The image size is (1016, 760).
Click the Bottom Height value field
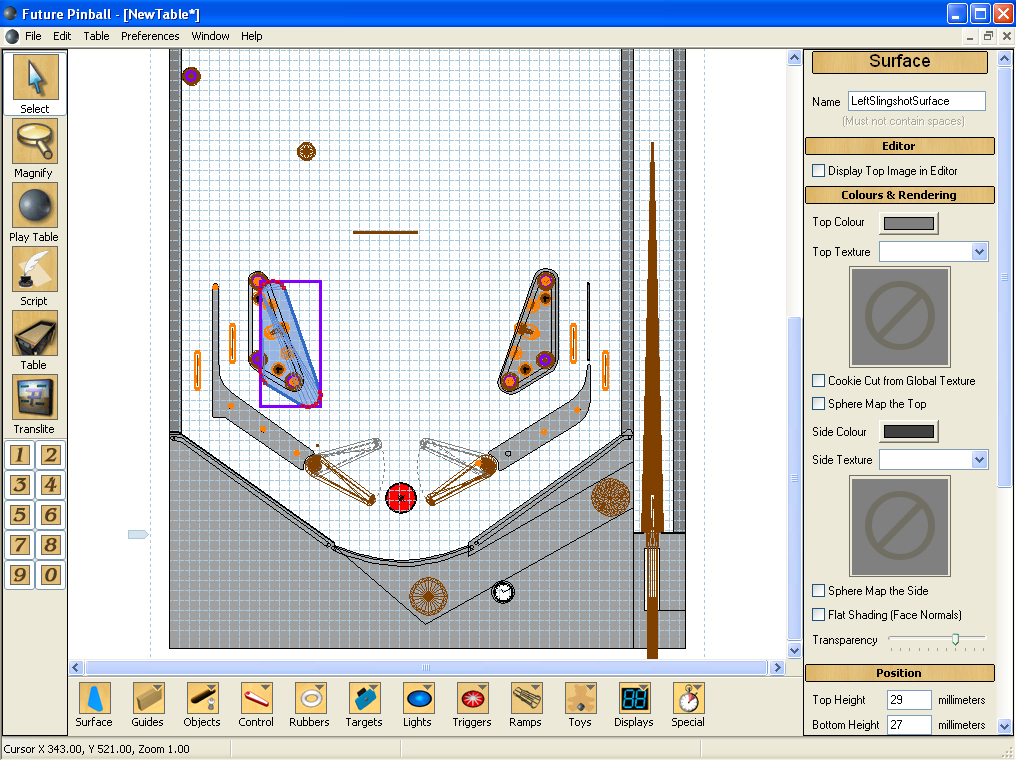[908, 724]
